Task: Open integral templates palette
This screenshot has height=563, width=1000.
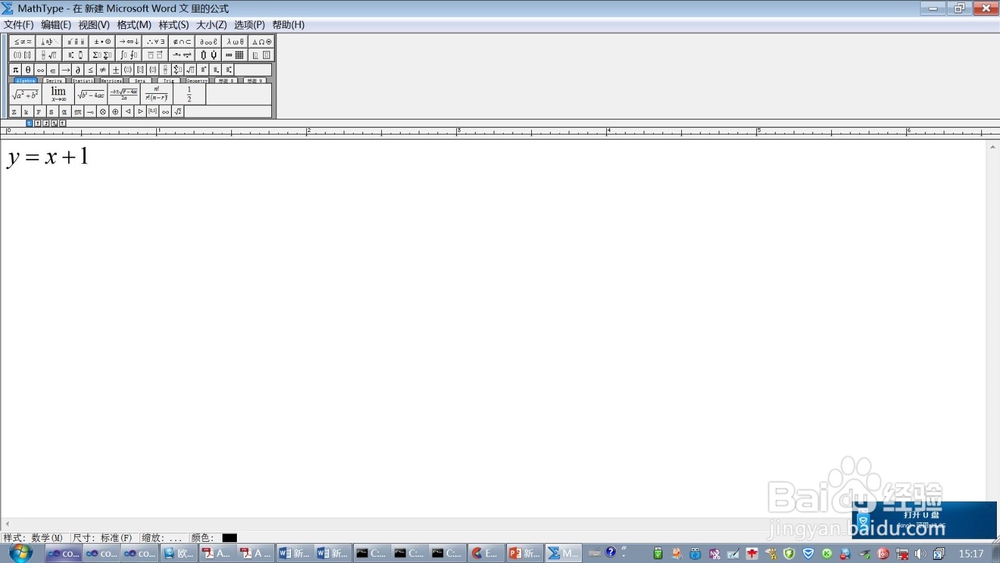Action: (128, 55)
